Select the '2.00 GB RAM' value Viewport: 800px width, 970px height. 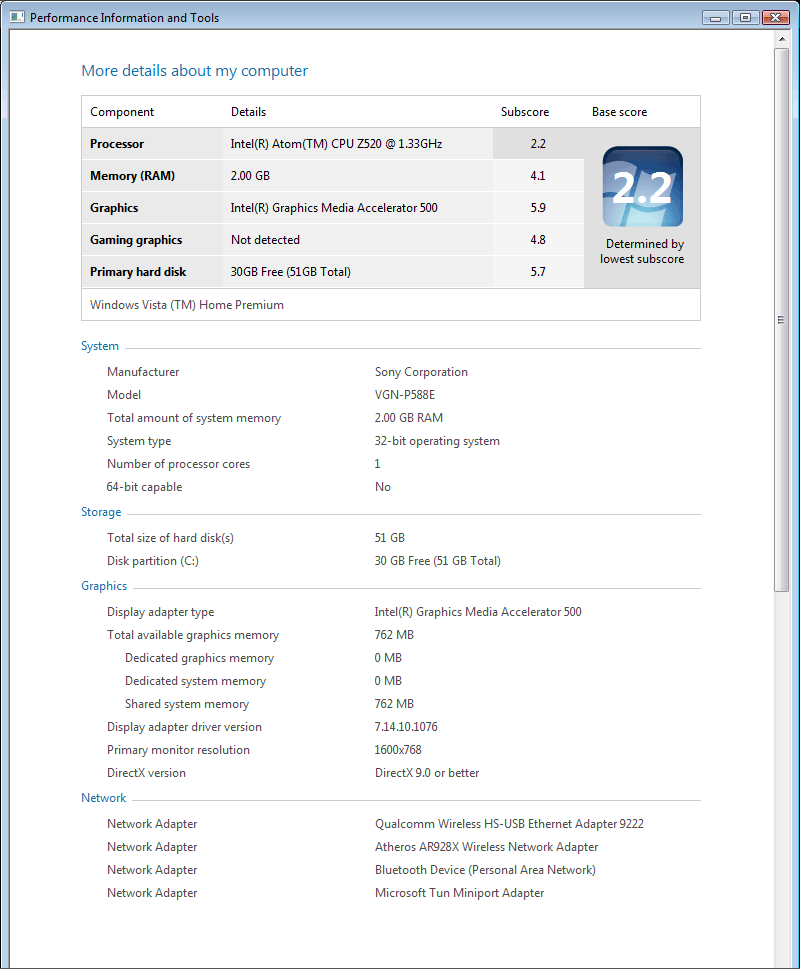click(x=408, y=418)
